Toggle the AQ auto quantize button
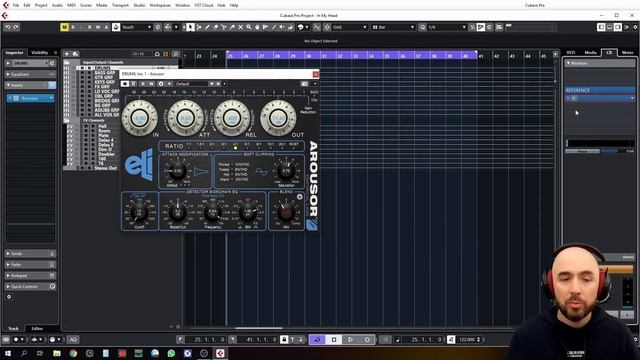640x360 pixels. (x=73, y=340)
